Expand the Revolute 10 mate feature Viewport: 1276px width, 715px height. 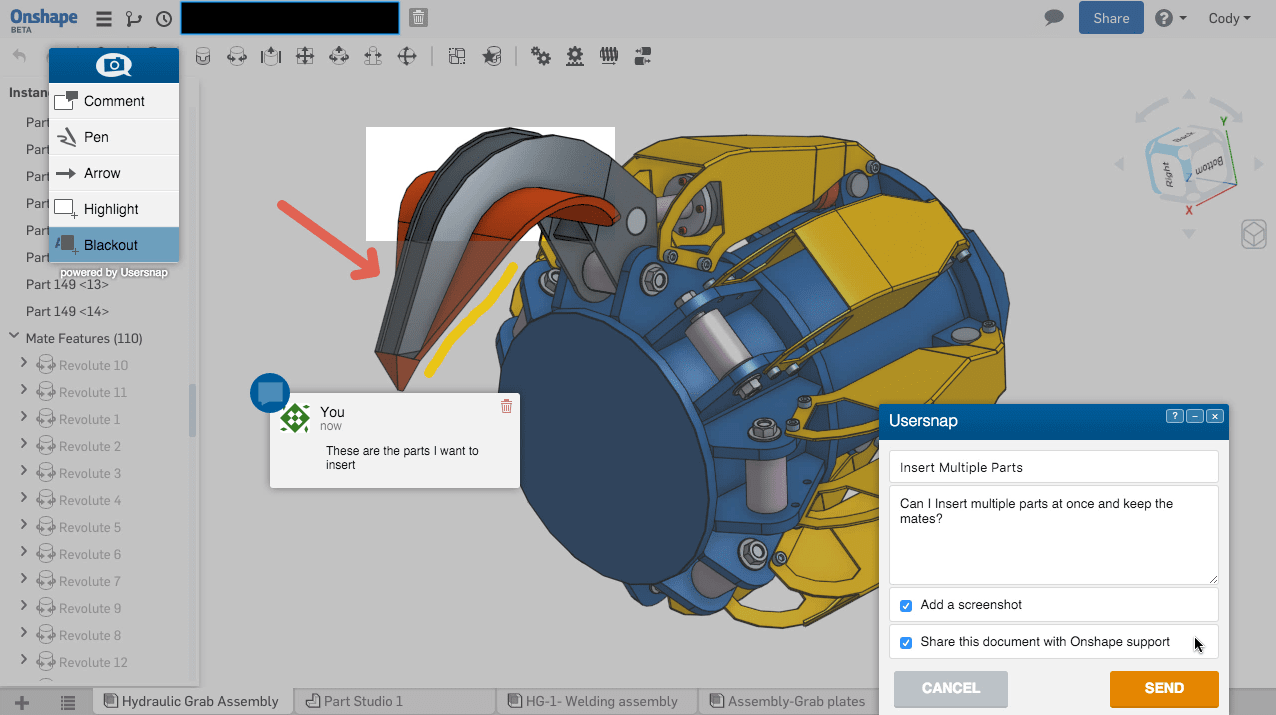[x=25, y=364]
